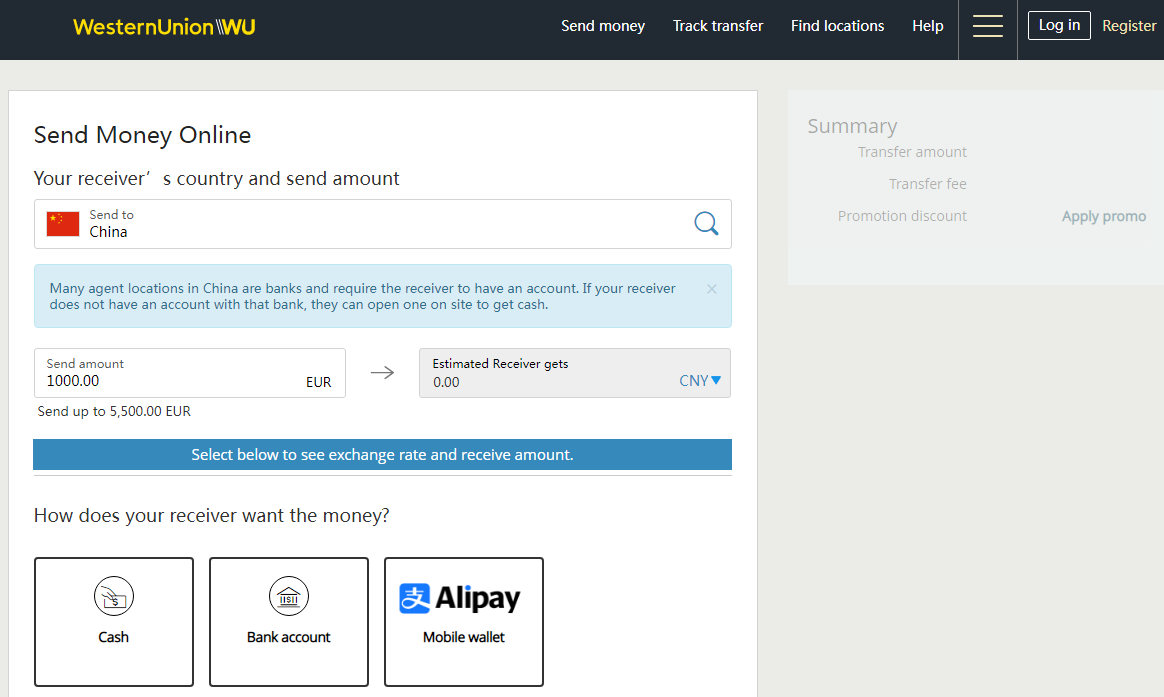The height and width of the screenshot is (697, 1164).
Task: Click the EUR currency label
Action: [x=318, y=382]
